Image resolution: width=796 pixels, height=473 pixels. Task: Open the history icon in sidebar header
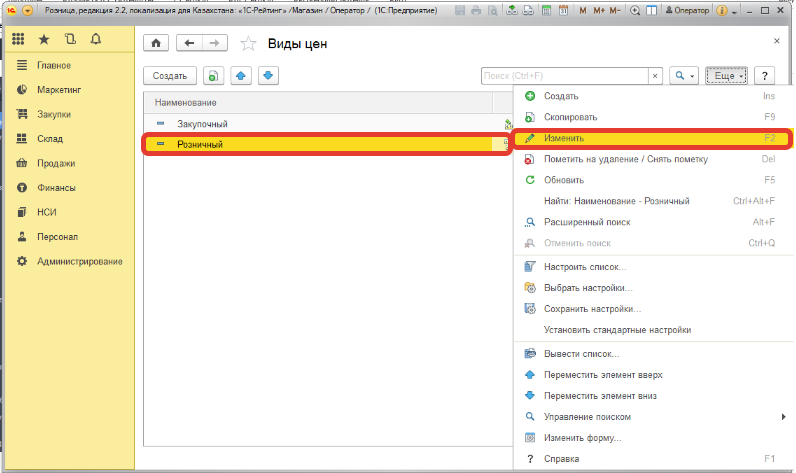coord(69,40)
